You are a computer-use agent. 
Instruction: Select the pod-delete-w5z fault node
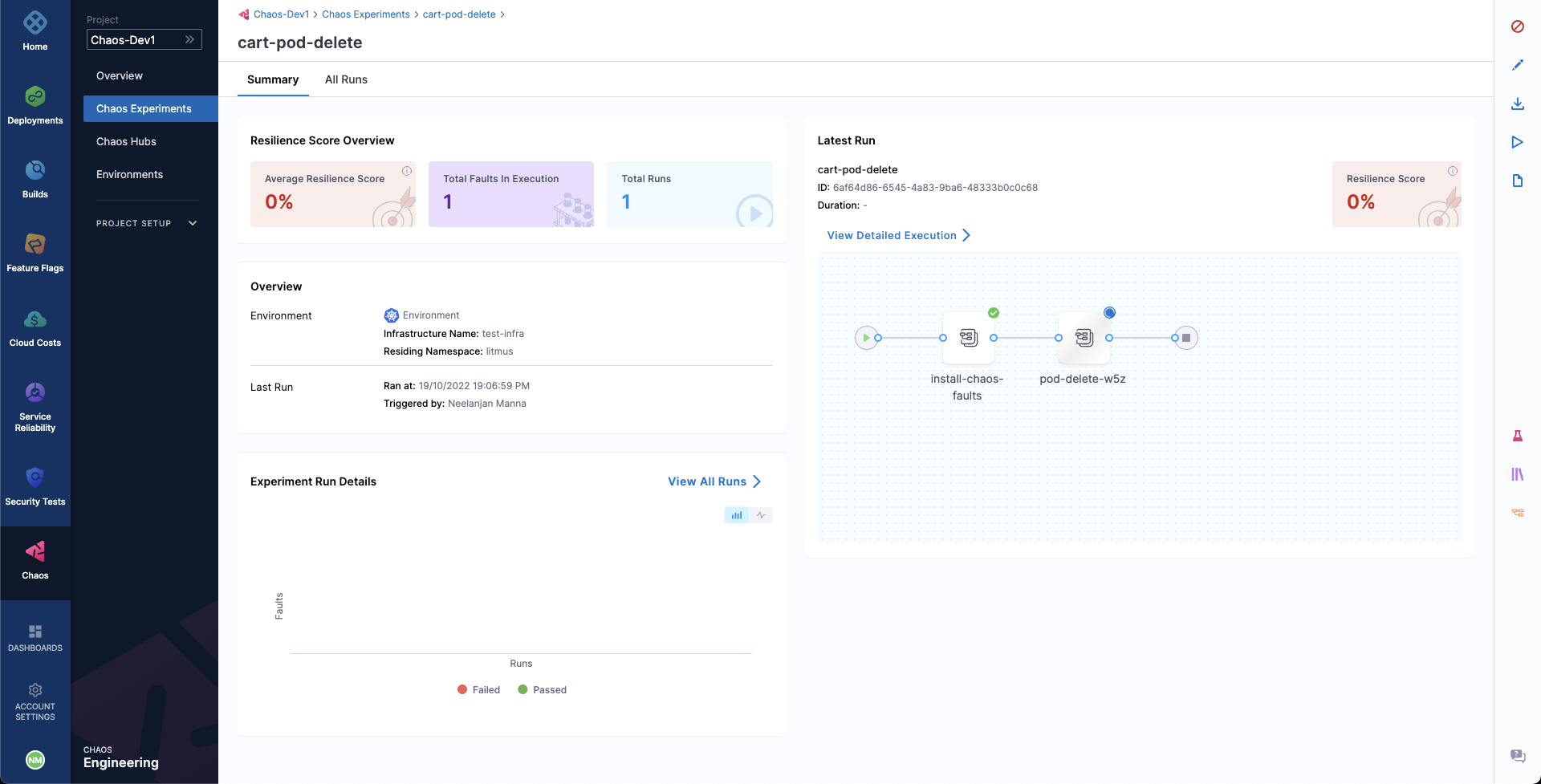[x=1084, y=338]
